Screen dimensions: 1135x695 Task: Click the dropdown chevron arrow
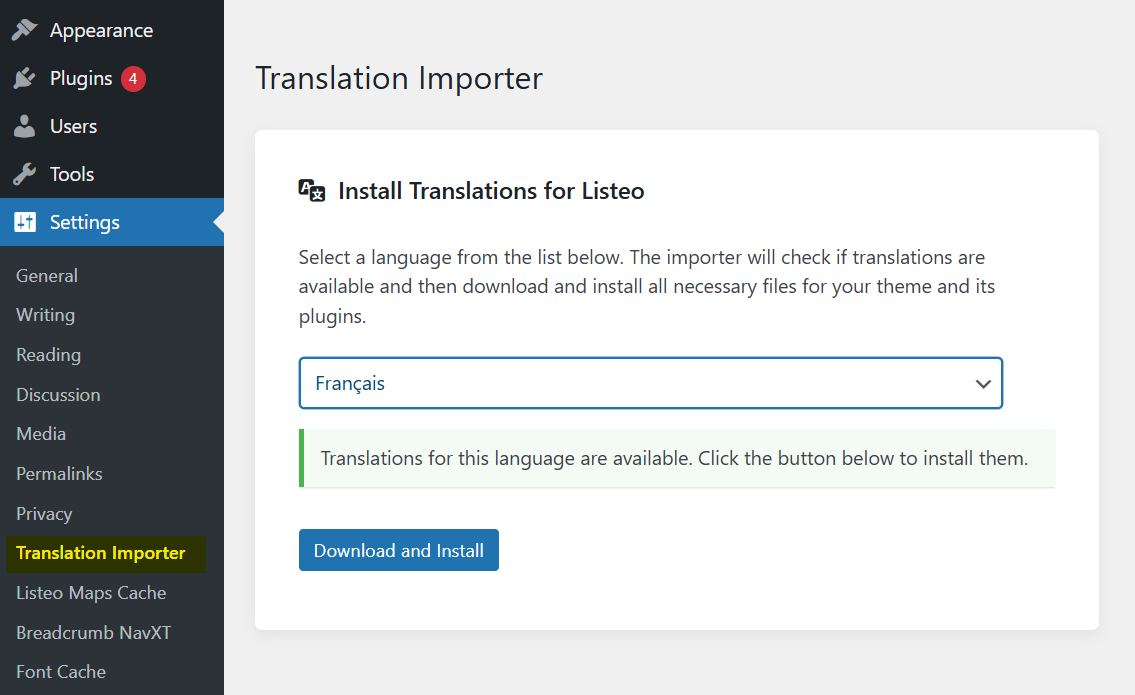pos(983,384)
